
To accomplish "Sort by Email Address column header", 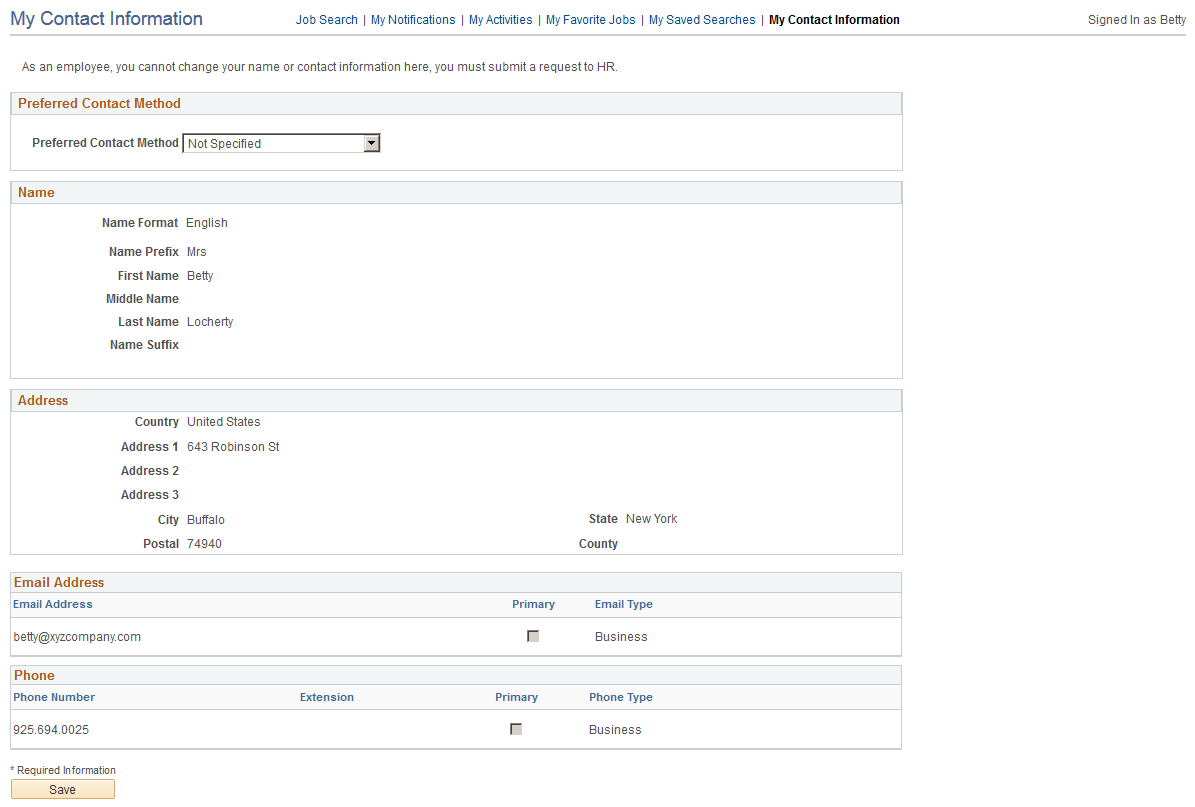I will (x=53, y=604).
